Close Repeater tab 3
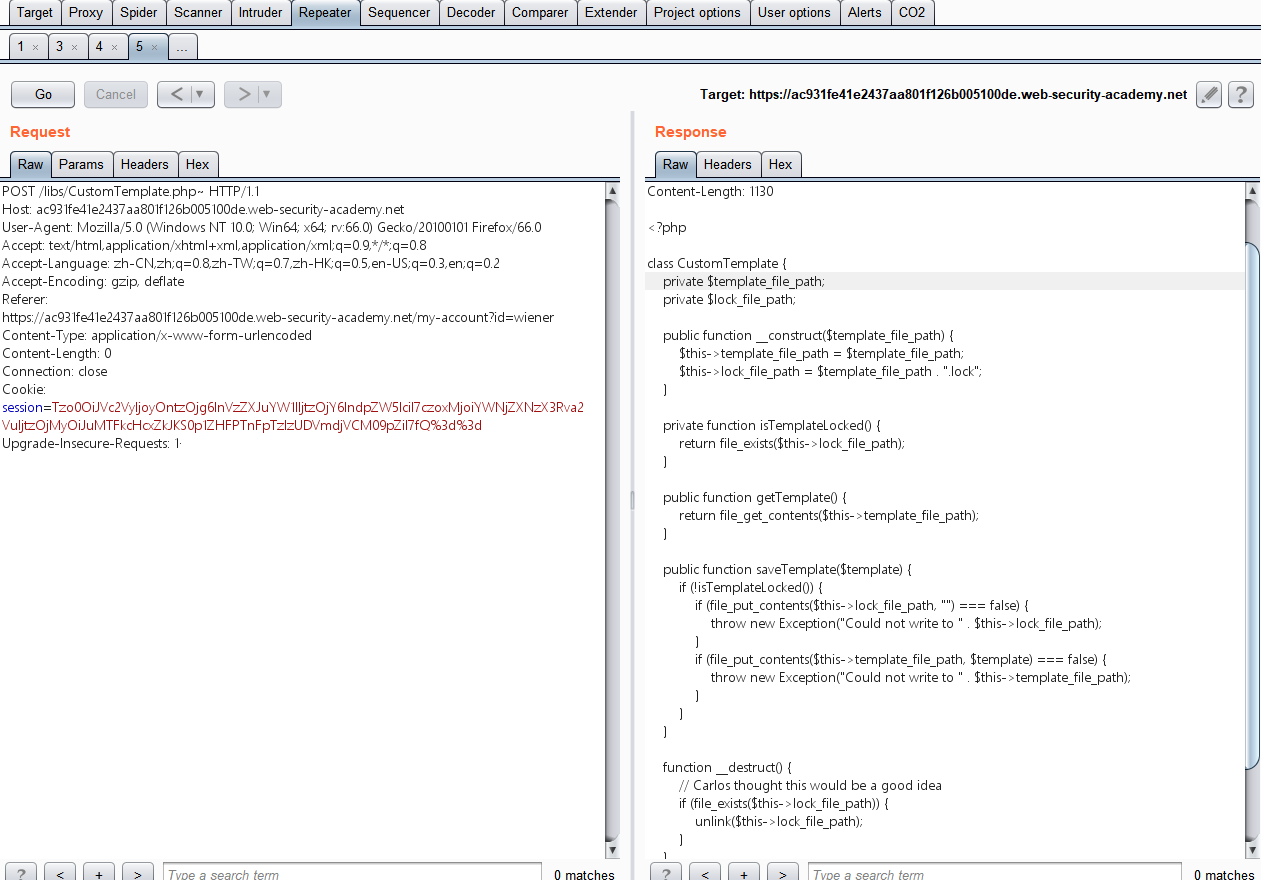Image resolution: width=1261 pixels, height=880 pixels. (x=74, y=47)
